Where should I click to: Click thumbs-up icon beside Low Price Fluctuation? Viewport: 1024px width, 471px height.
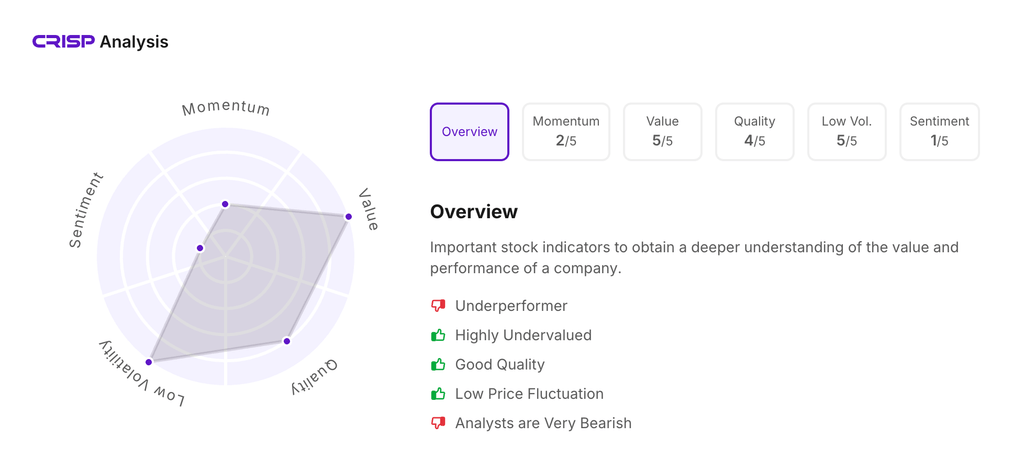(x=438, y=393)
